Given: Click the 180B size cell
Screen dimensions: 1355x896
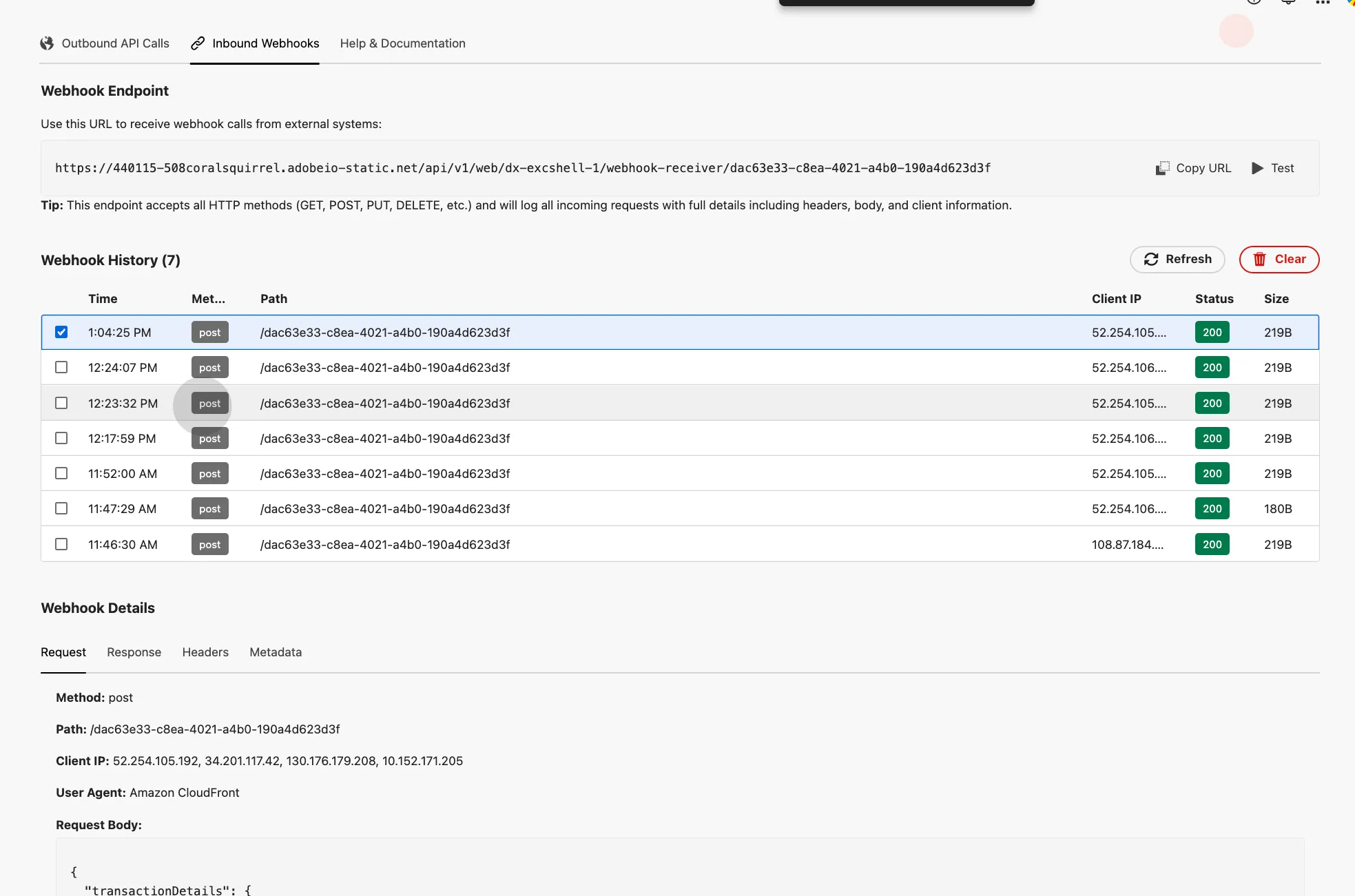Looking at the screenshot, I should point(1278,509).
